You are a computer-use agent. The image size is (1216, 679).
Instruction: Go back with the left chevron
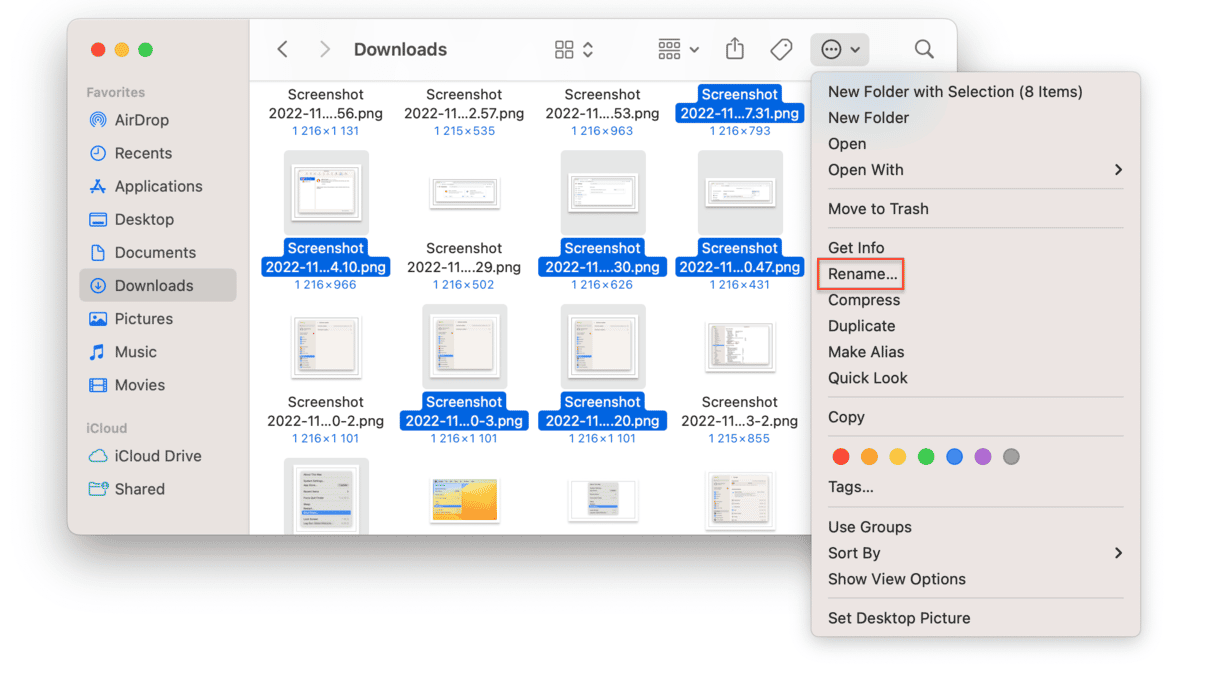pos(283,49)
